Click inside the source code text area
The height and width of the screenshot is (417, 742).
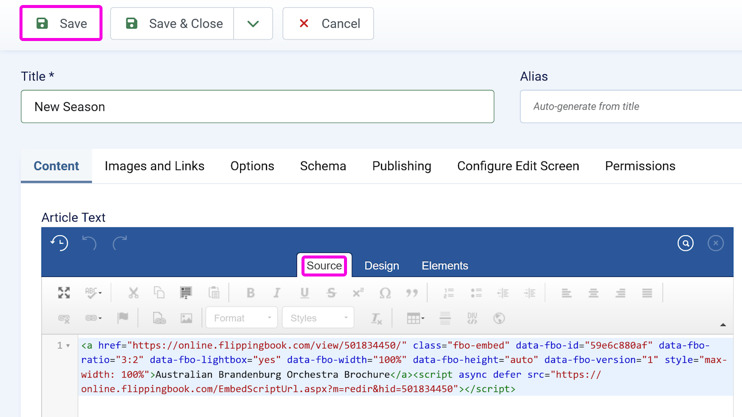tap(406, 376)
